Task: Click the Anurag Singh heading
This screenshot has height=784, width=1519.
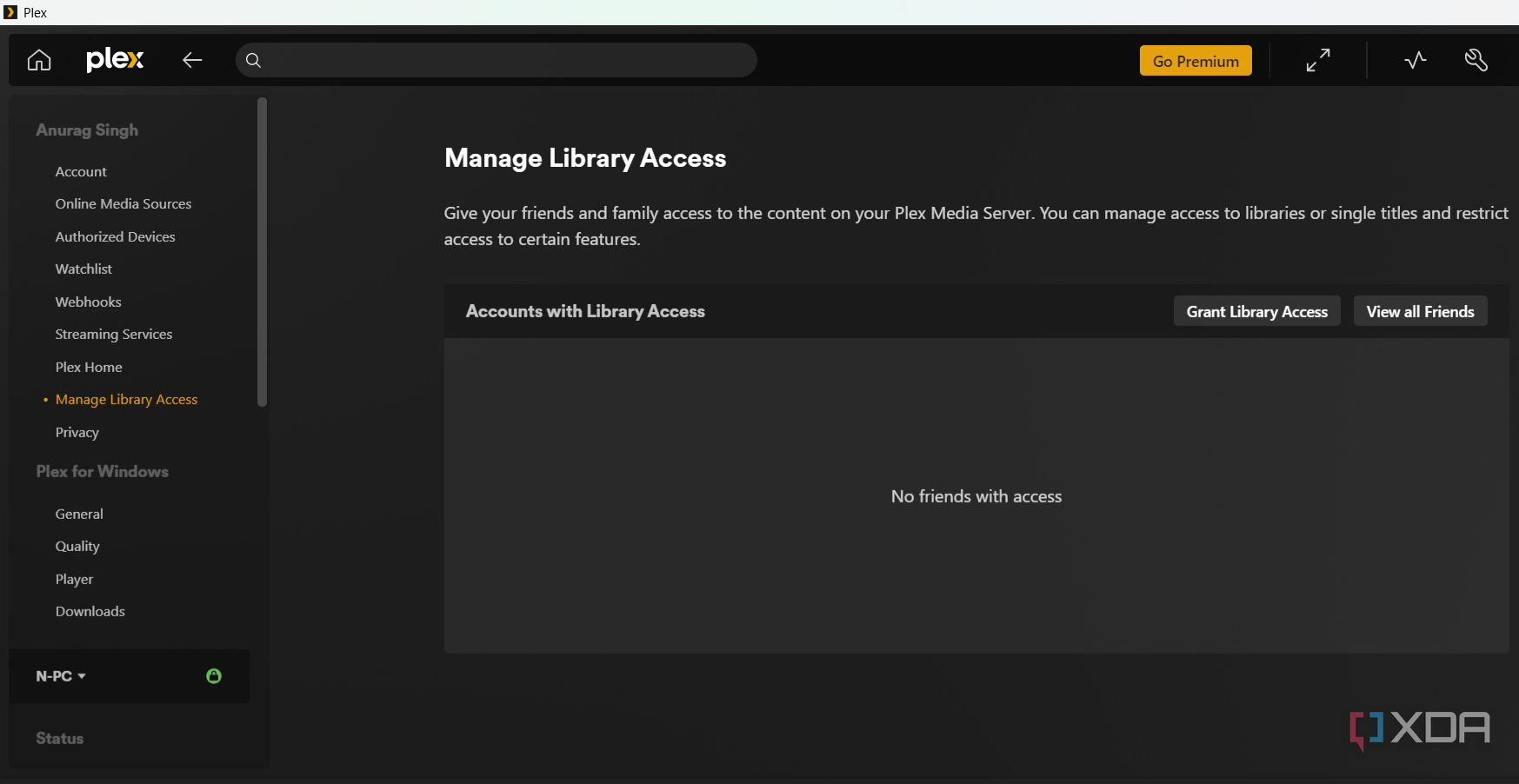Action: [x=87, y=130]
